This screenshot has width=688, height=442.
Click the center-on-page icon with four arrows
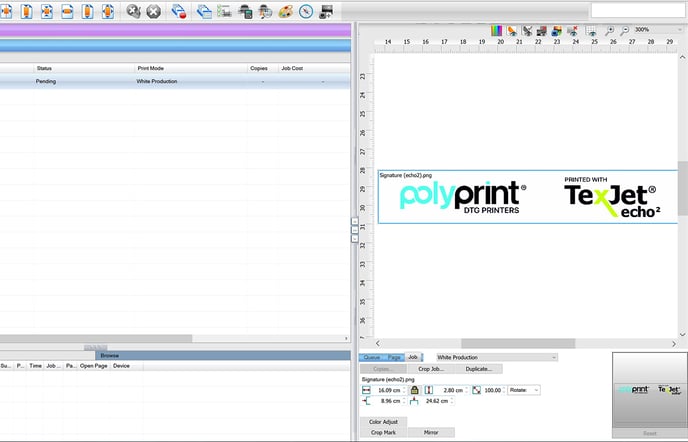coord(47,12)
